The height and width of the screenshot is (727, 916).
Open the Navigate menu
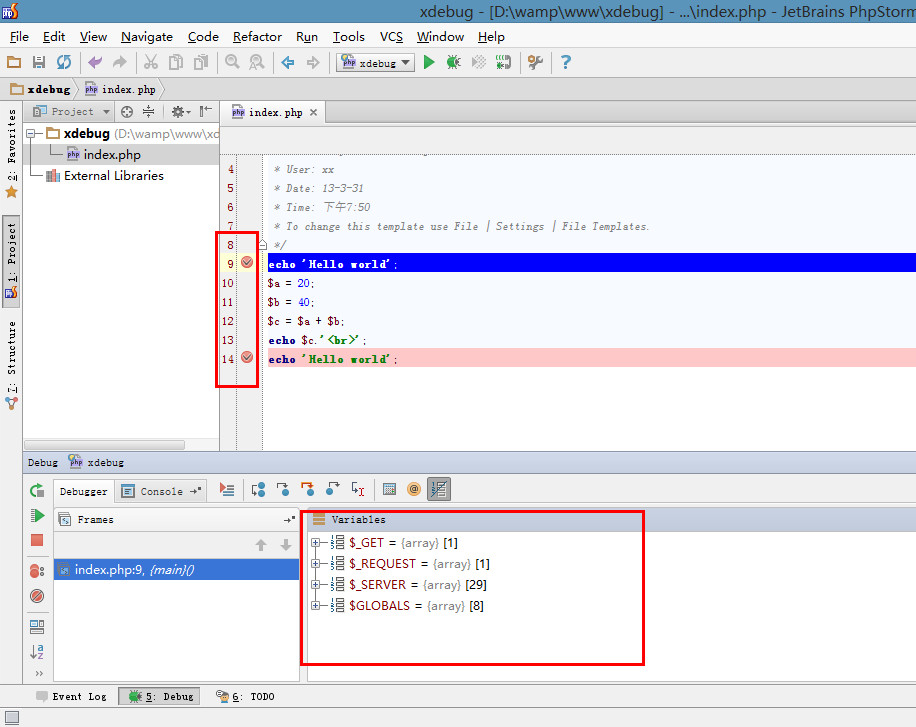pyautogui.click(x=147, y=37)
